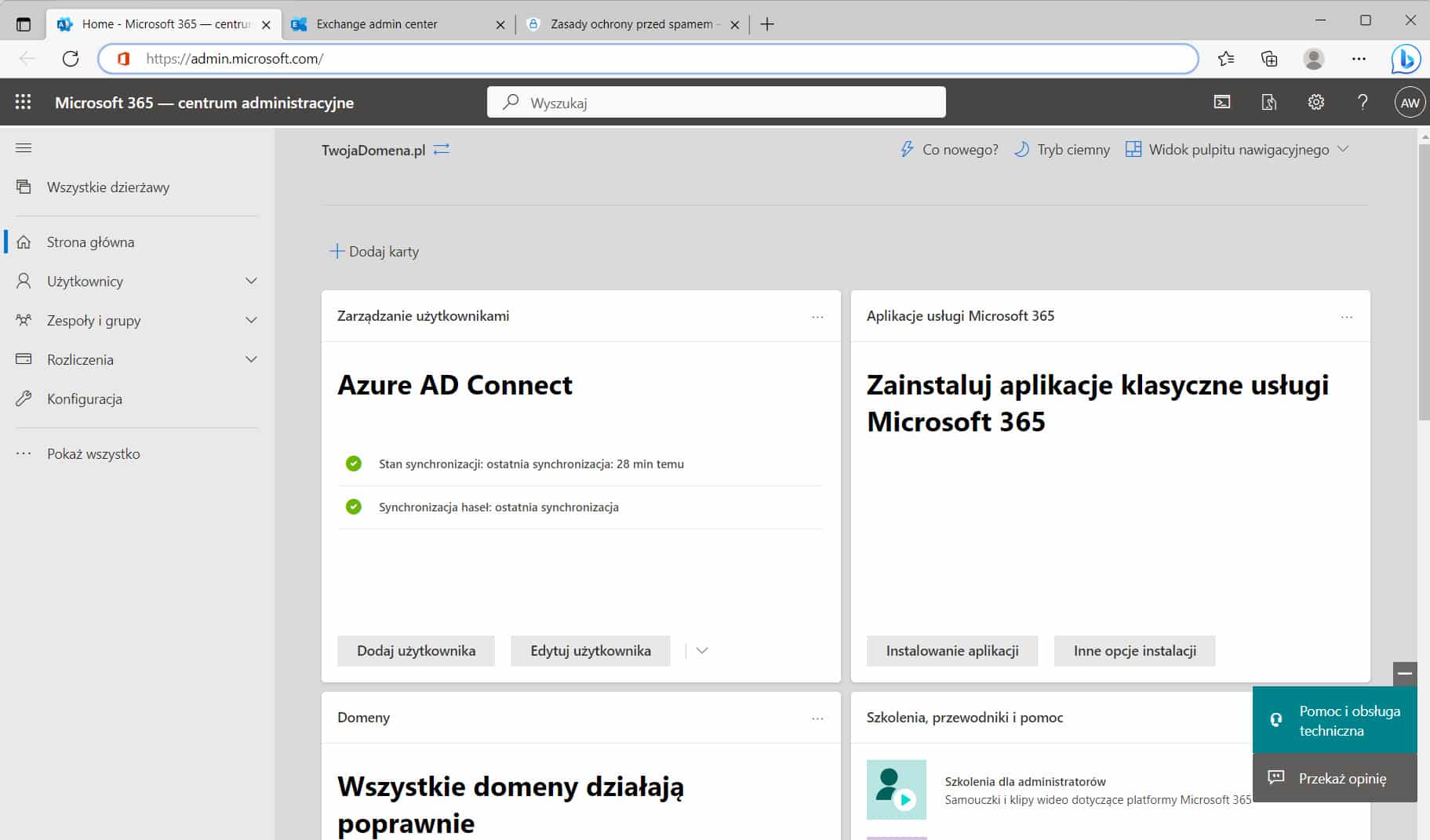Open a new browser tab
Screen dimensions: 1430x840
767,24
